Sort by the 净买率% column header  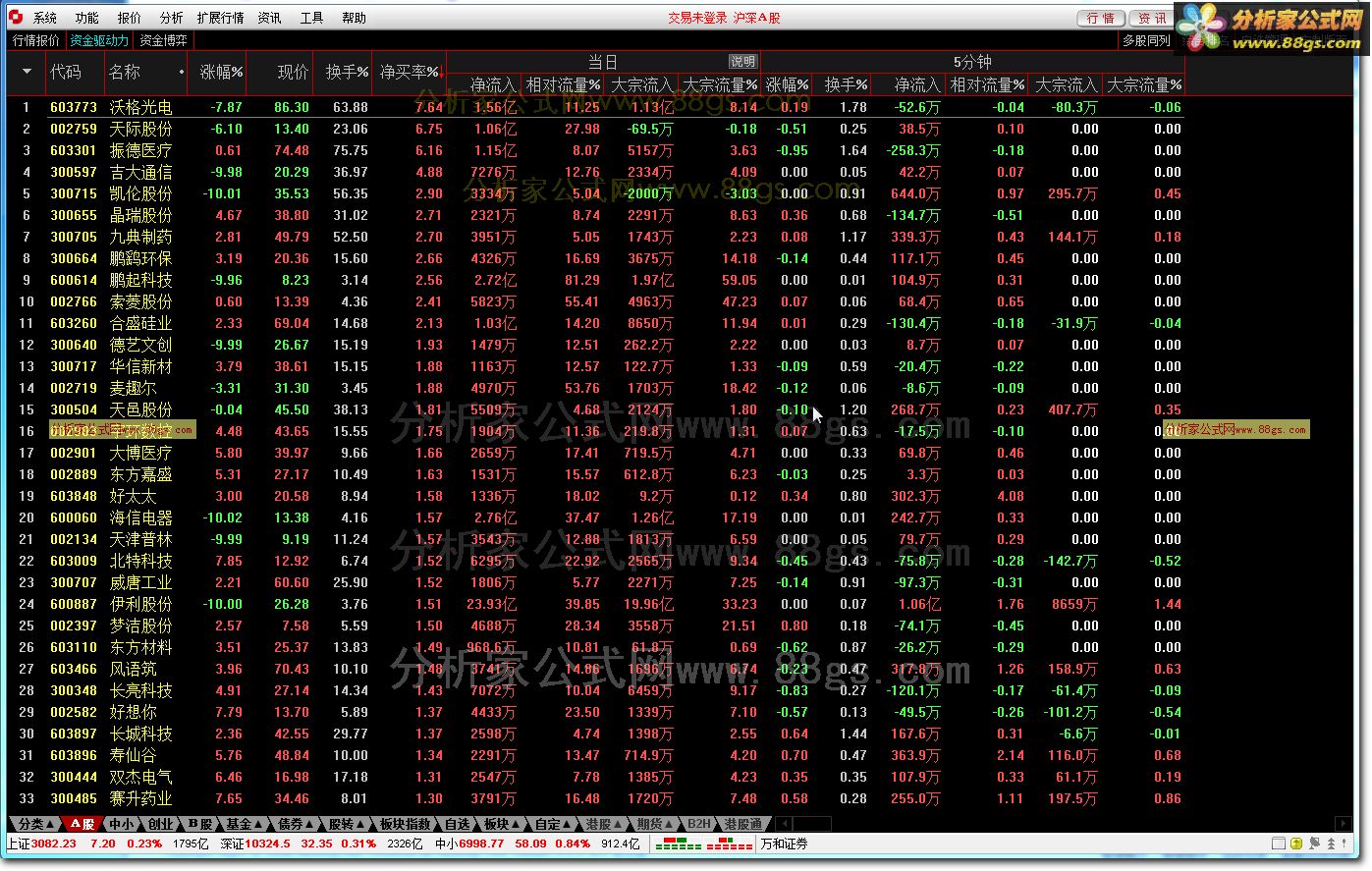point(410,73)
